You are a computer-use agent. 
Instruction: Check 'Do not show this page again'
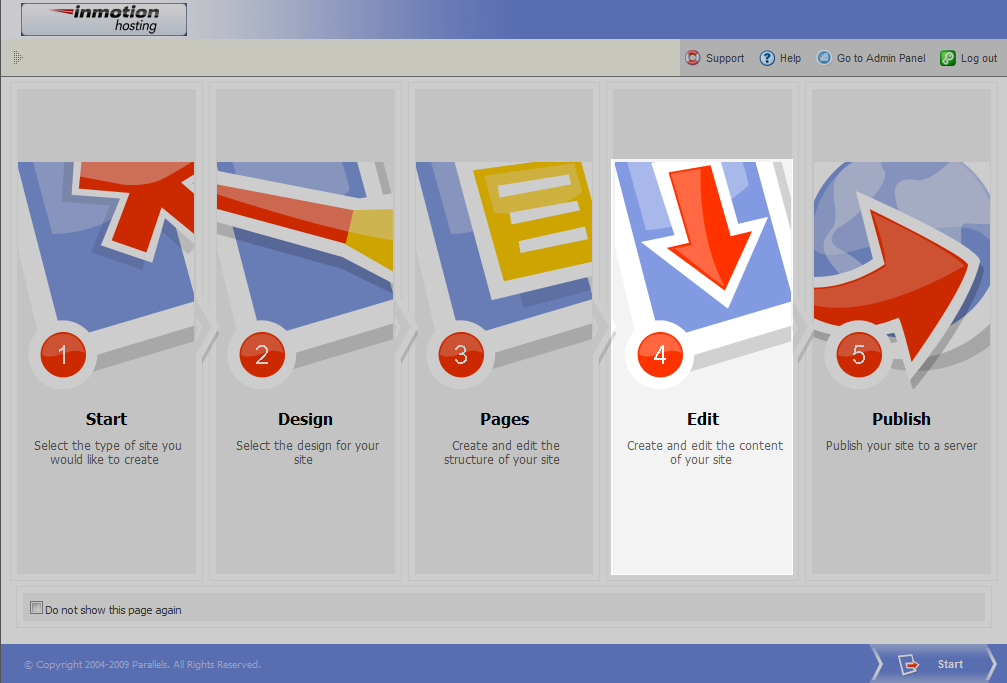coord(37,608)
